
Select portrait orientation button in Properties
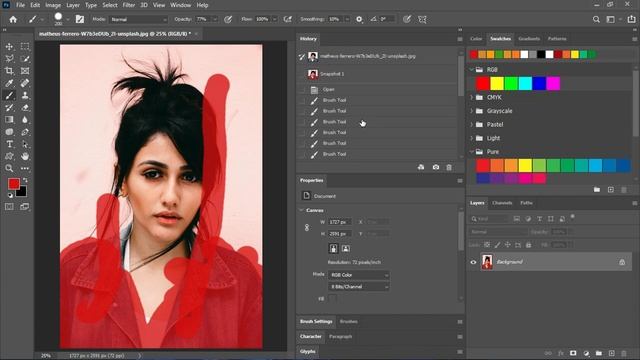point(333,248)
